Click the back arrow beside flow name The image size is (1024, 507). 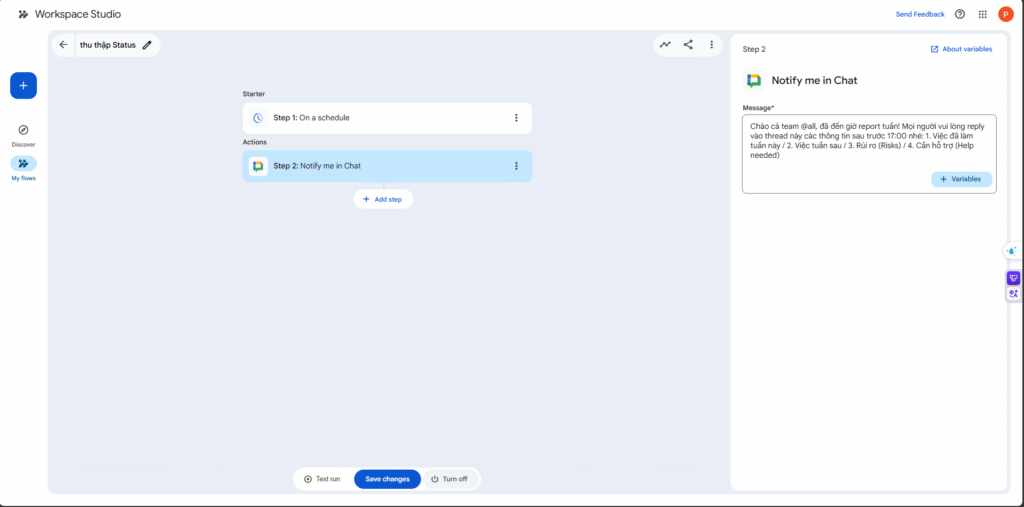[64, 45]
